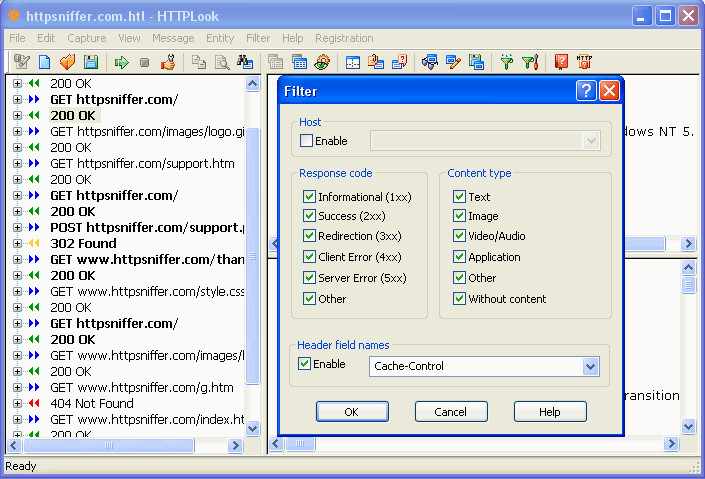This screenshot has height=479, width=705.
Task: Click the hand with wrench icon
Action: [x=168, y=62]
